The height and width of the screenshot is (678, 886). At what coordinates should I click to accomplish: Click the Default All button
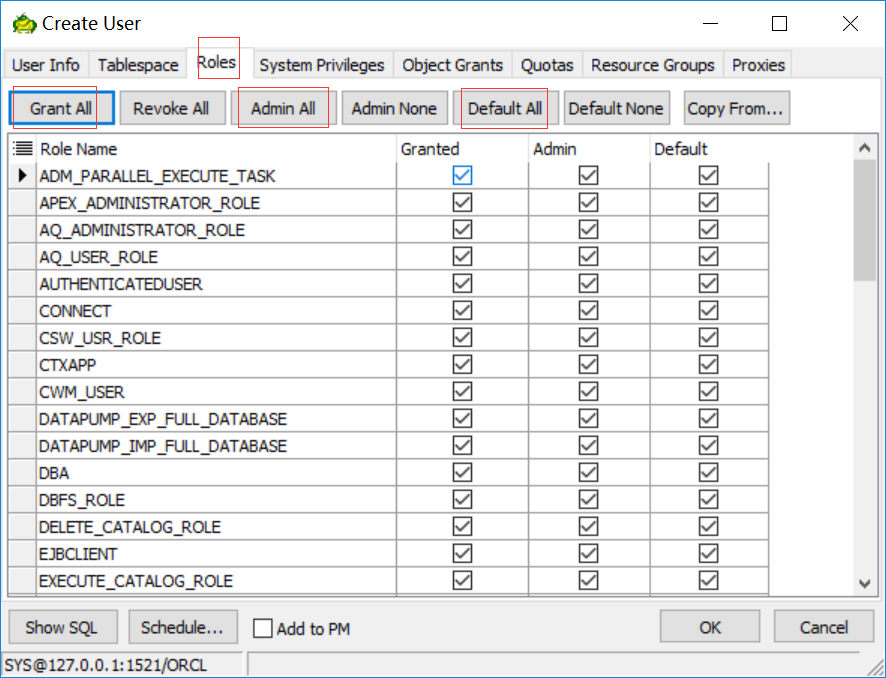pyautogui.click(x=505, y=108)
